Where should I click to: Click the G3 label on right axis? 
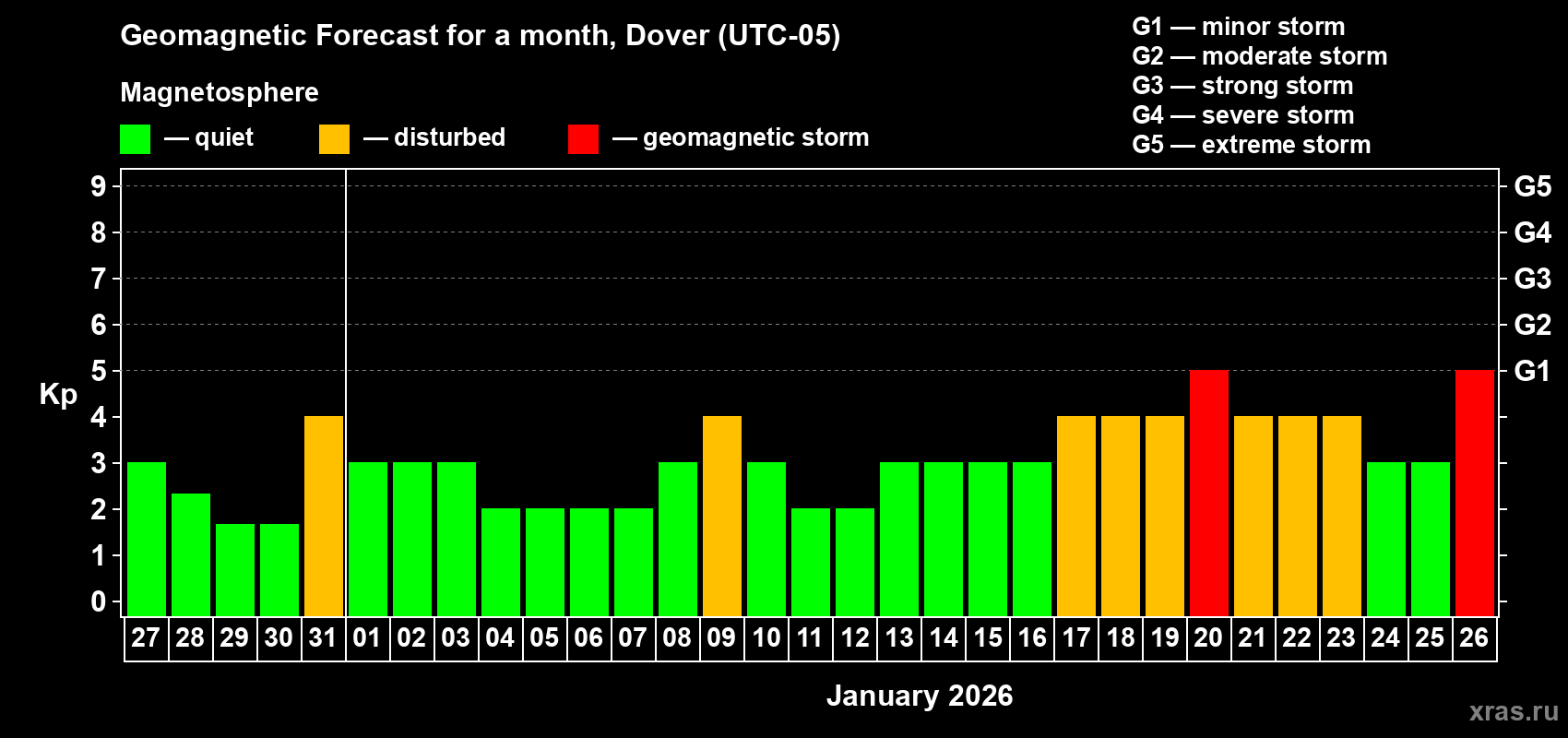1532,279
